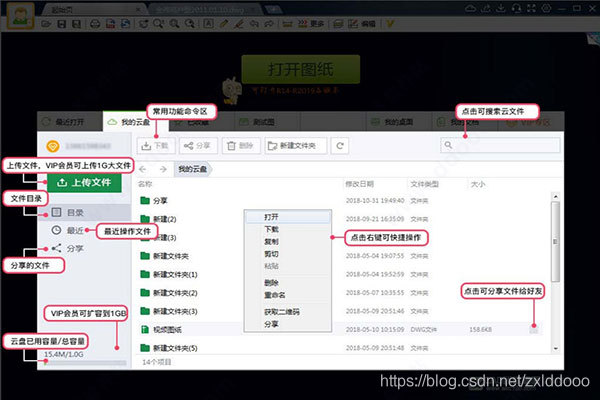Choose 下载 from the context menu
Image resolution: width=600 pixels, height=400 pixels.
287,229
